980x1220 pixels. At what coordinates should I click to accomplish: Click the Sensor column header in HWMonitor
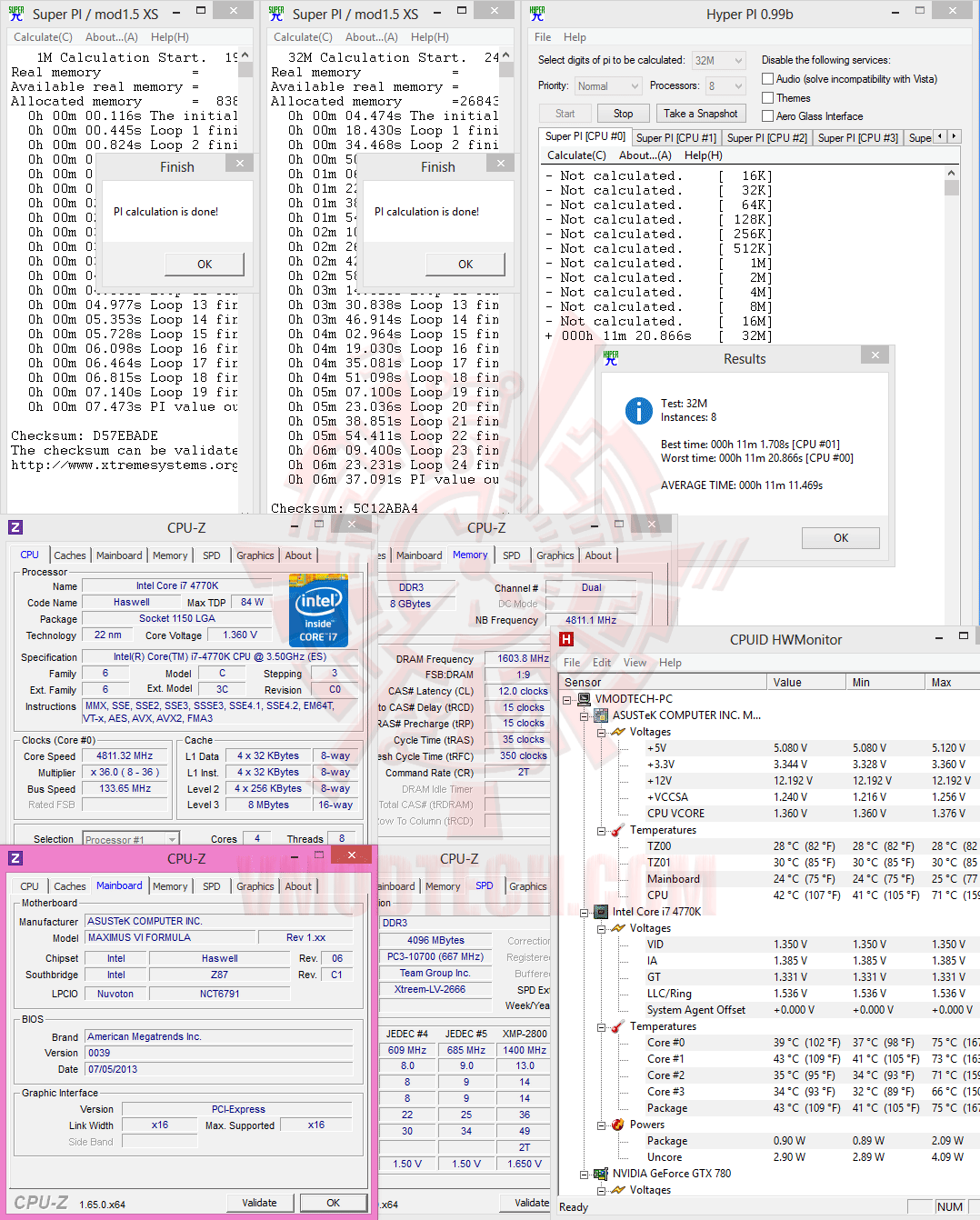coord(664,682)
